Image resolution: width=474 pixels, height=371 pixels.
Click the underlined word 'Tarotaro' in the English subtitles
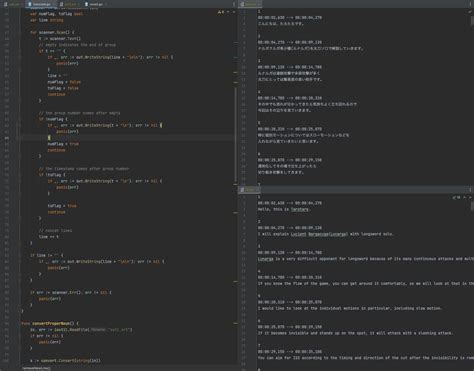click(300, 209)
